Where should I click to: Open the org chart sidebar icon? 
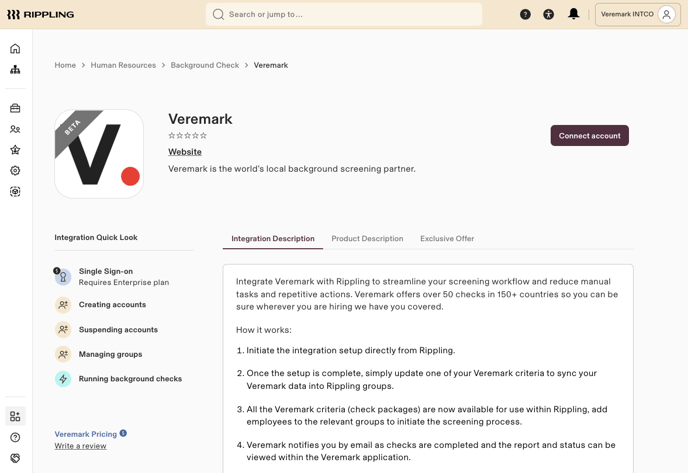(15, 69)
